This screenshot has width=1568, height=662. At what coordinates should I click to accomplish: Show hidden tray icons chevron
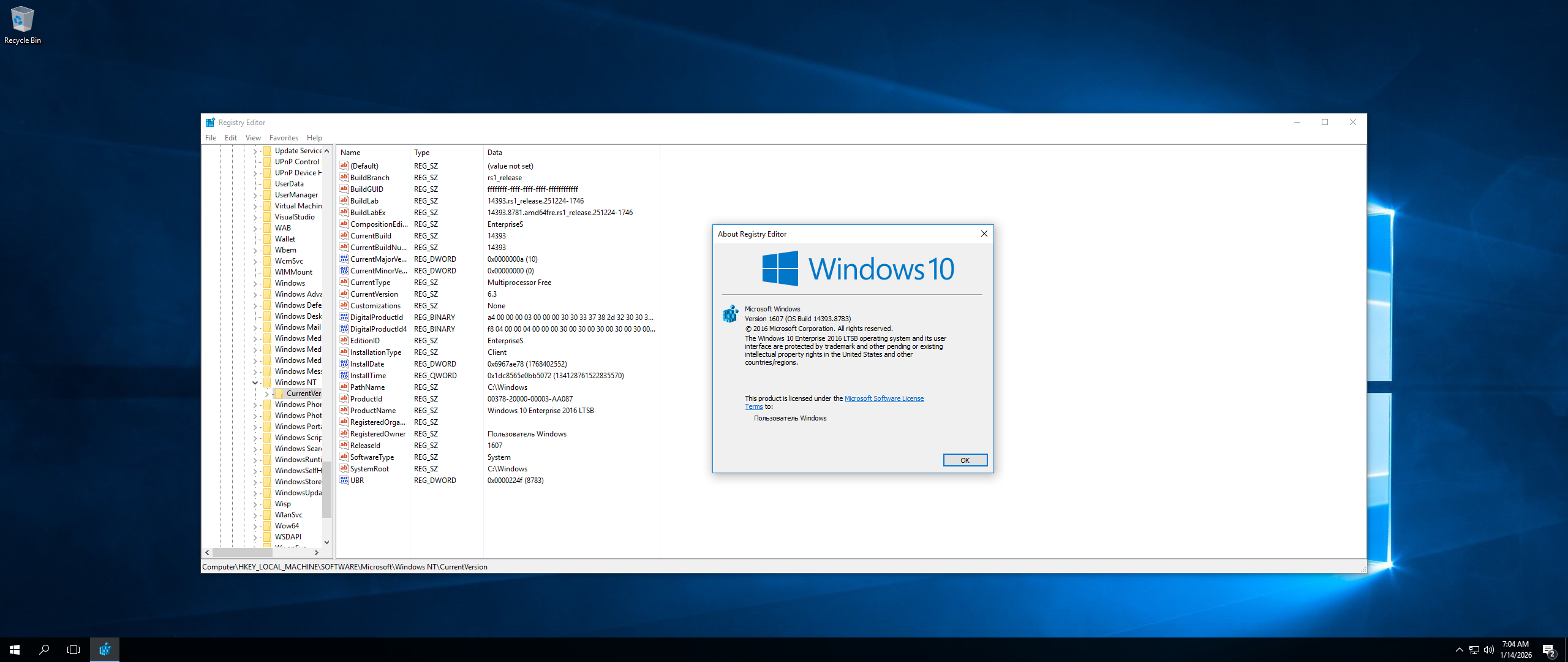(x=1459, y=650)
